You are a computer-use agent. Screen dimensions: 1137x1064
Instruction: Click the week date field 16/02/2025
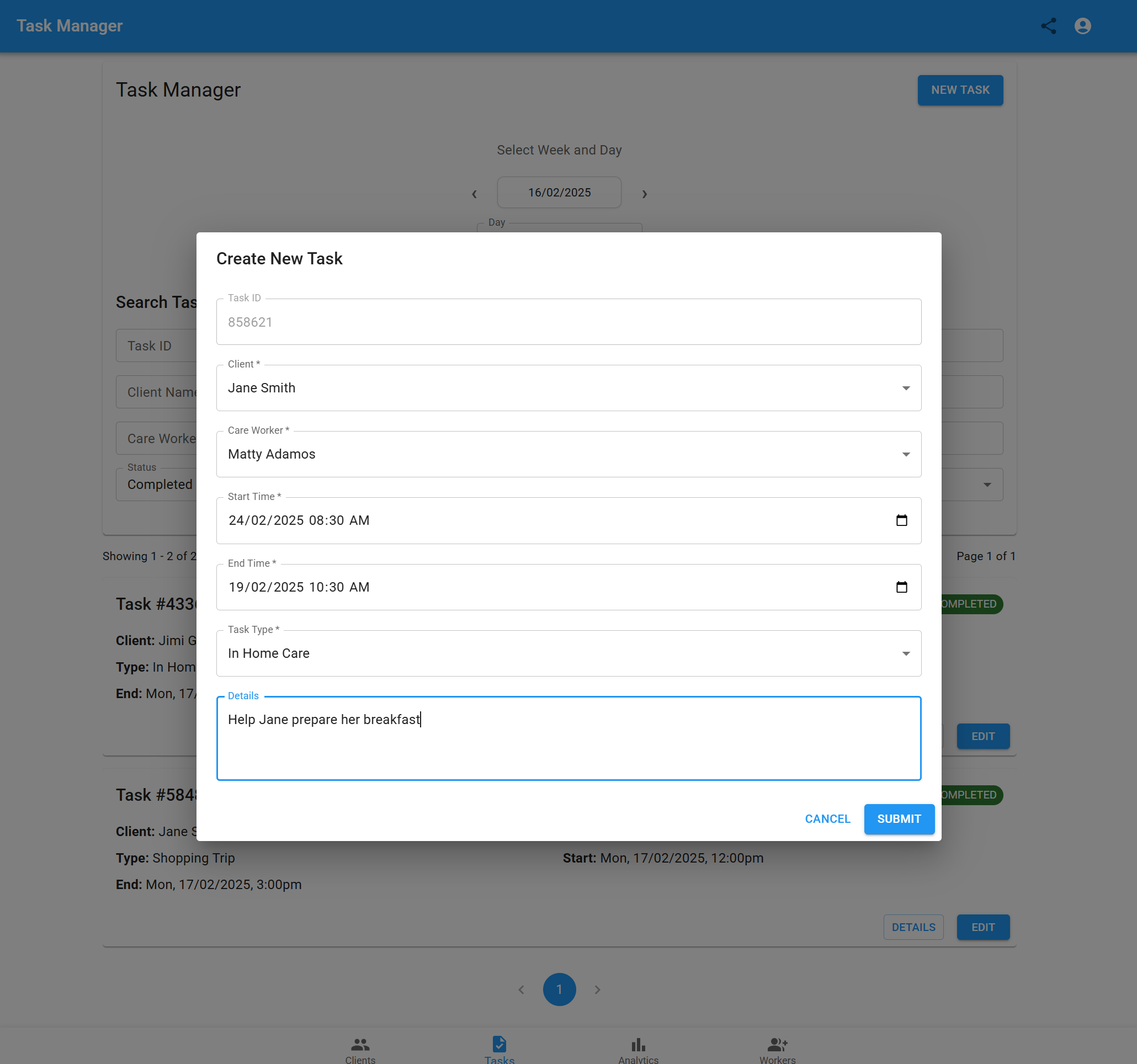tap(559, 193)
